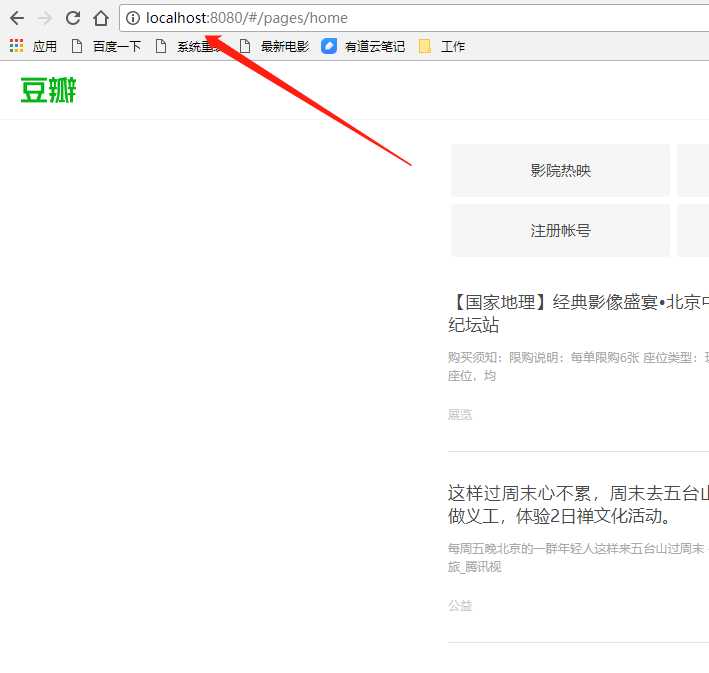
Task: Click the browser back arrow
Action: pyautogui.click(x=17, y=18)
